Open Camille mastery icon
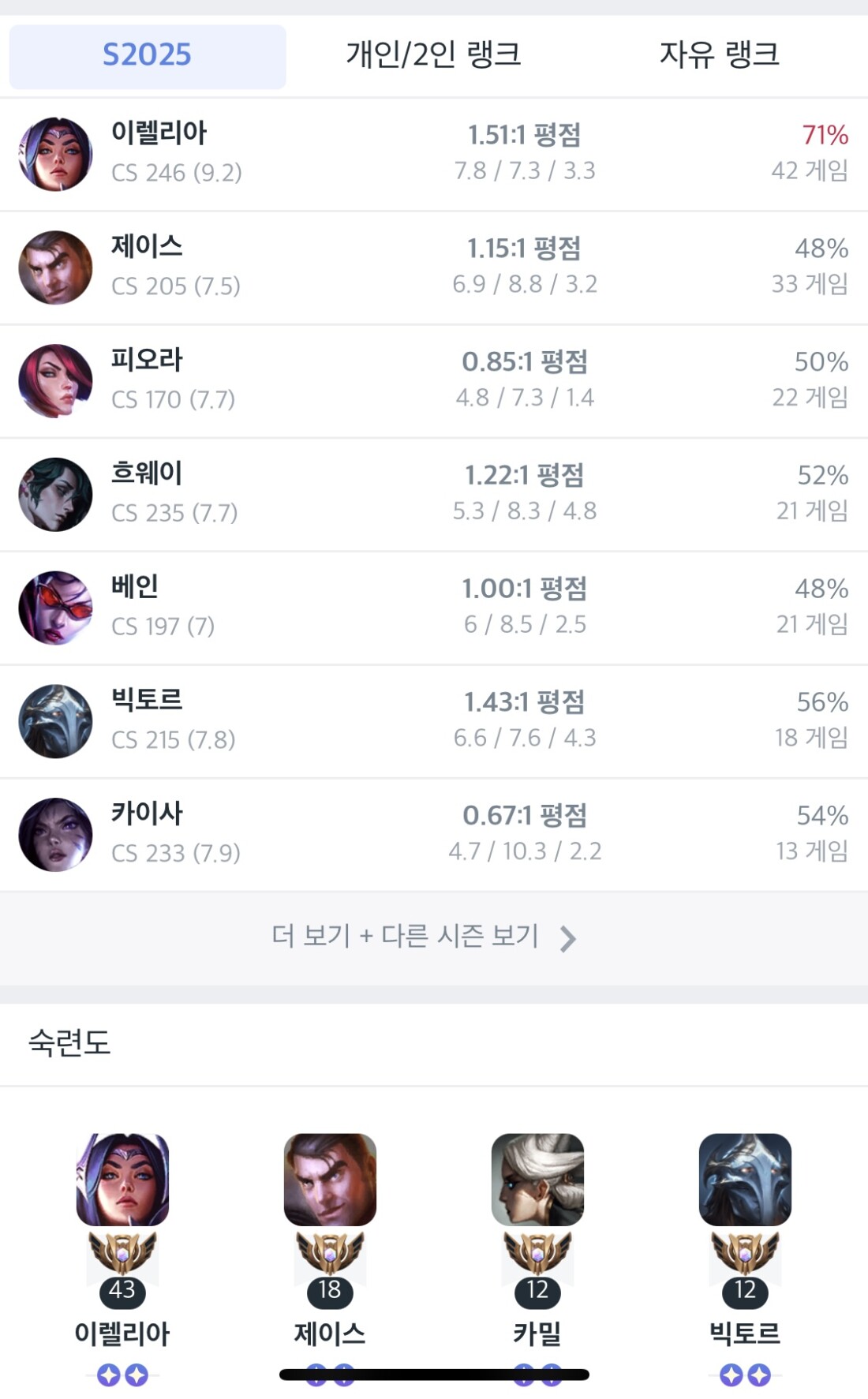The image size is (868, 1399). 537,1180
